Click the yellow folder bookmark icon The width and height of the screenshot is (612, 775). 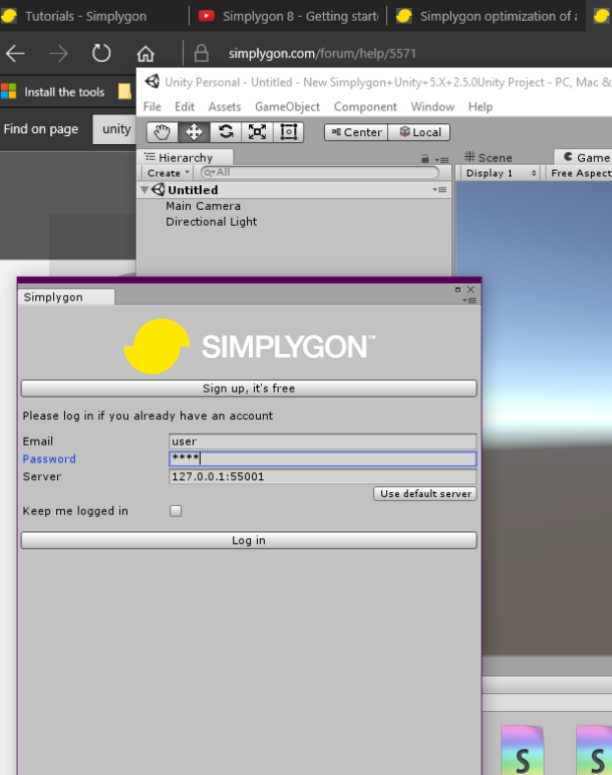point(125,91)
